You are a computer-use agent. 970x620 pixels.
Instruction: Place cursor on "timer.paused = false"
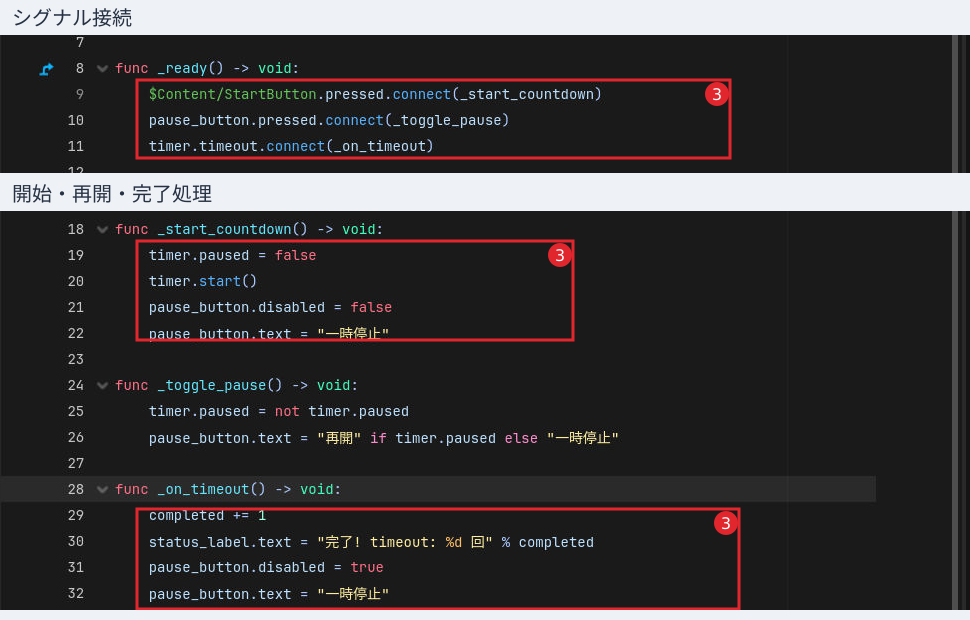(x=233, y=255)
